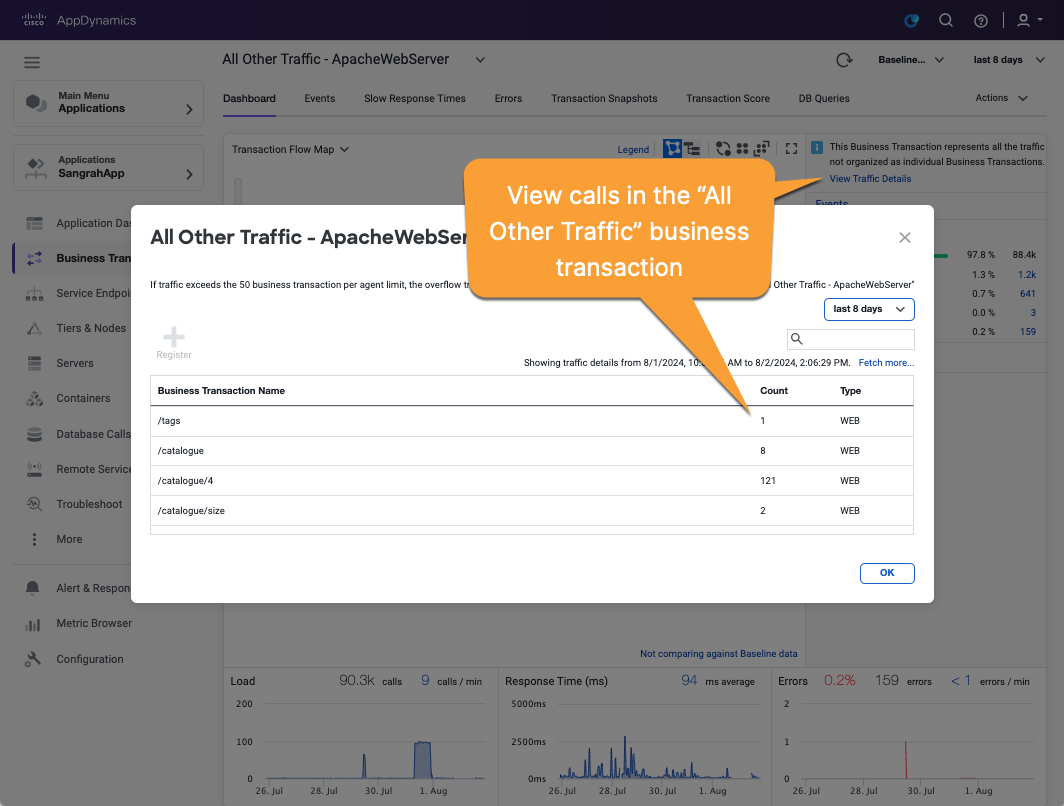Select the /tags transaction row
1064x806 pixels.
531,421
